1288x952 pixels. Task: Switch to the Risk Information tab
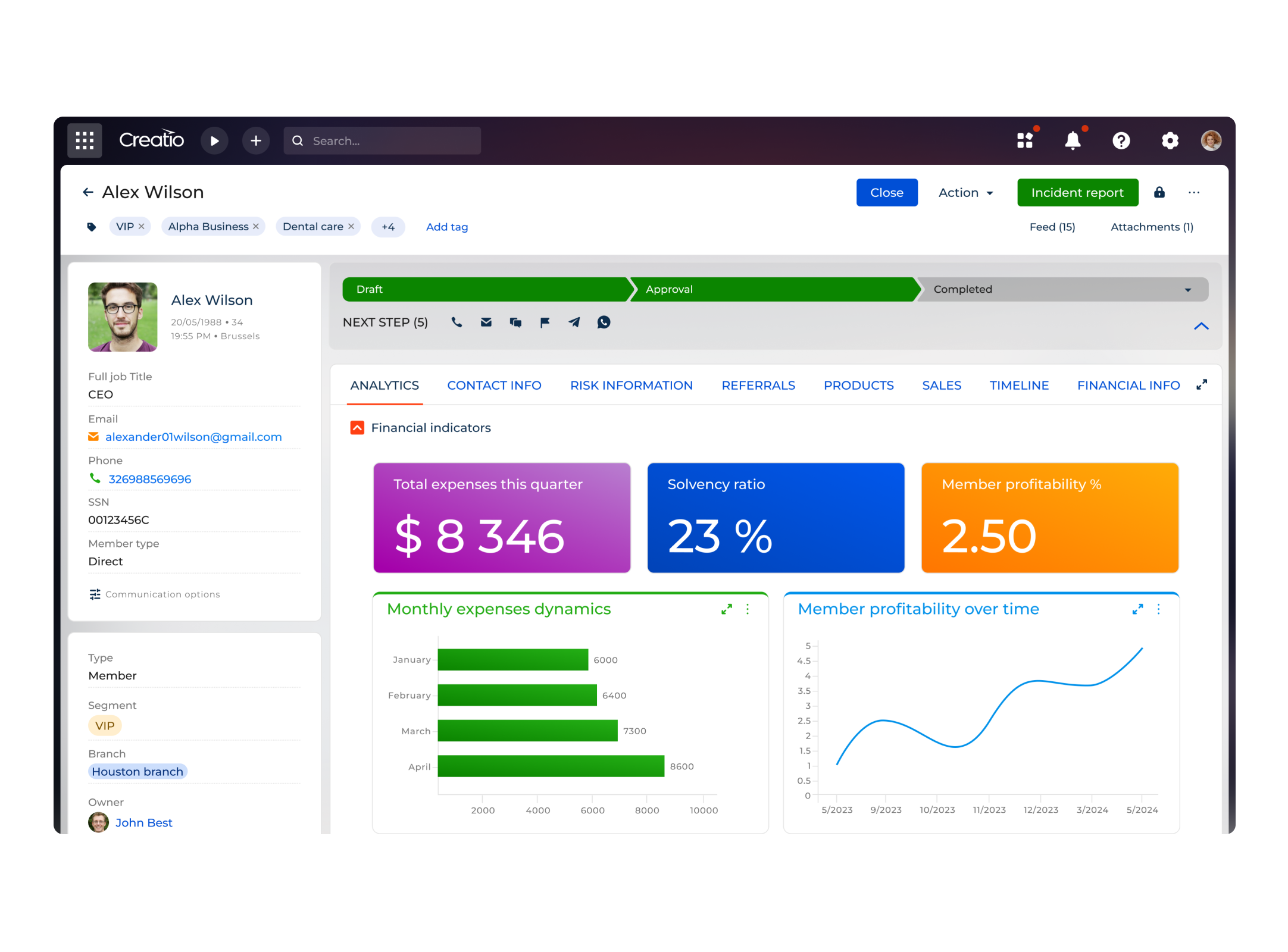pyautogui.click(x=631, y=385)
